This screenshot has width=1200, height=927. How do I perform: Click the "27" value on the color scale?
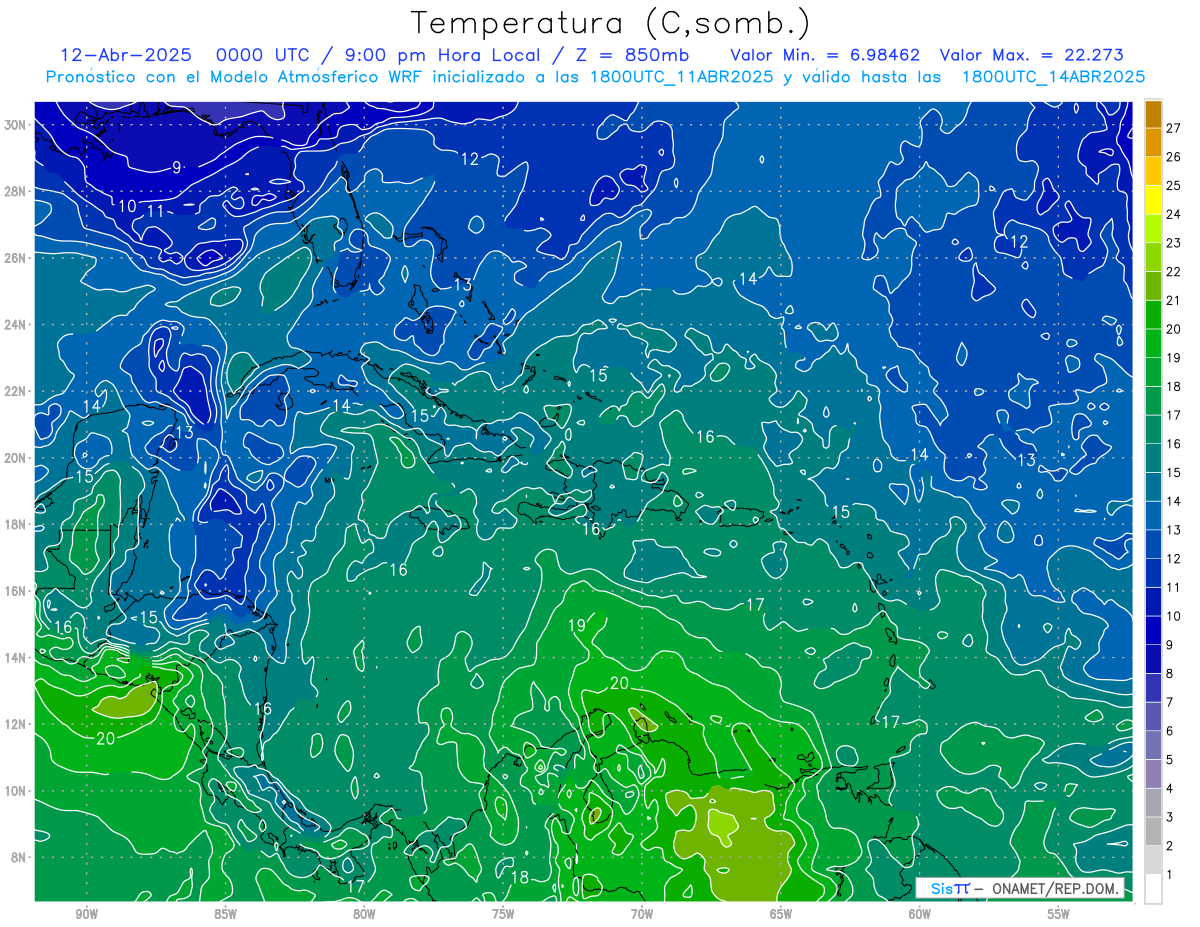coord(1173,127)
